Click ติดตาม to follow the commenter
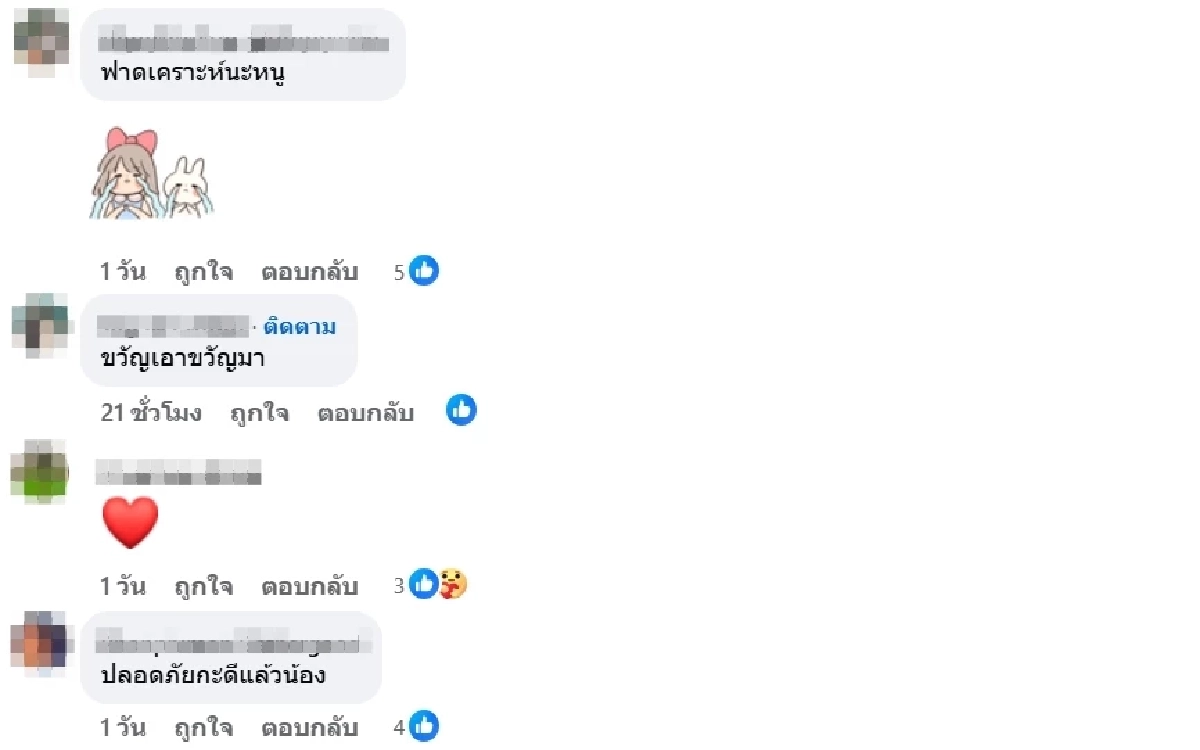The width and height of the screenshot is (1200, 750). point(300,327)
